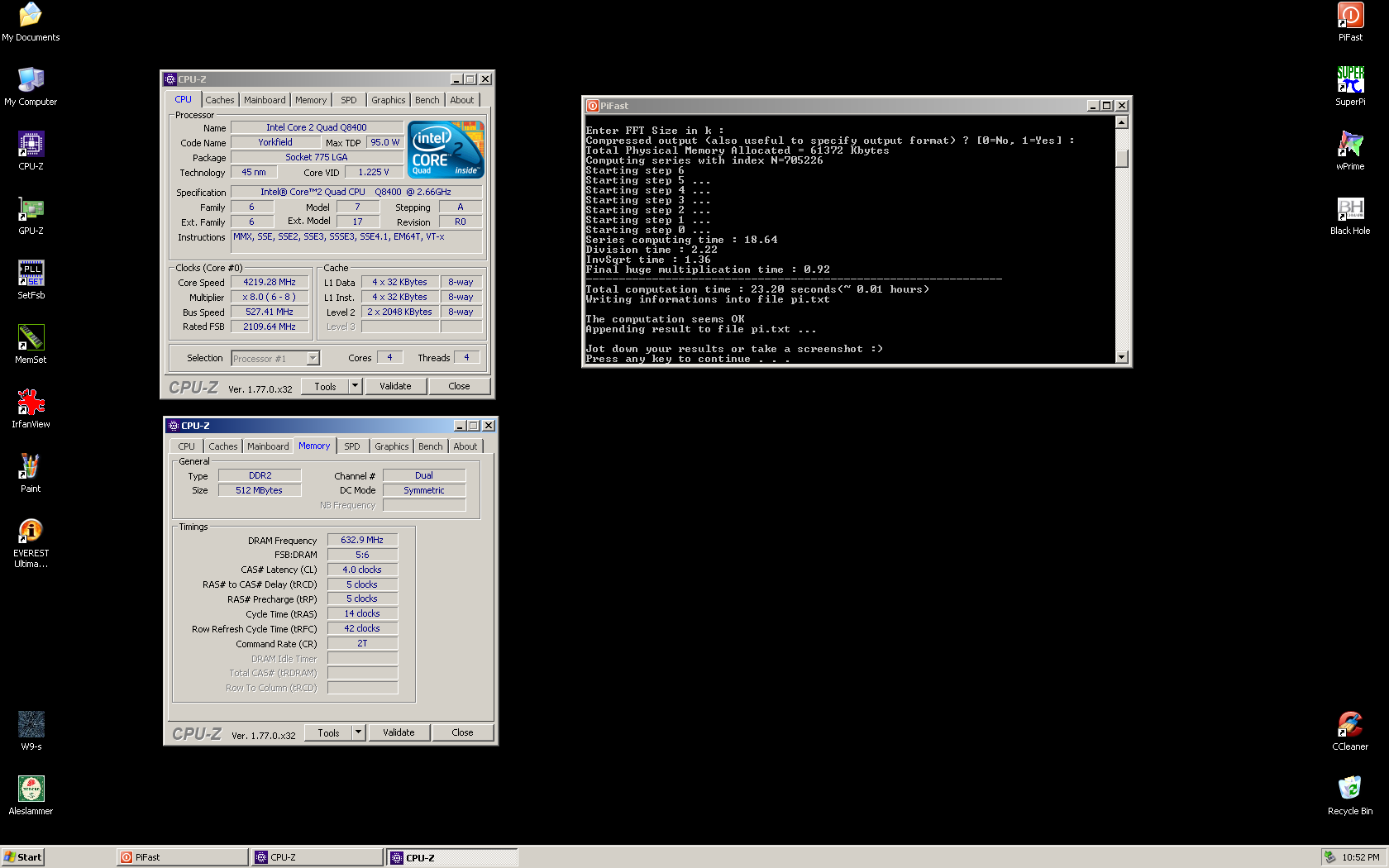The width and height of the screenshot is (1389, 868).
Task: Click the system tray icon near the clock
Action: 1329,857
